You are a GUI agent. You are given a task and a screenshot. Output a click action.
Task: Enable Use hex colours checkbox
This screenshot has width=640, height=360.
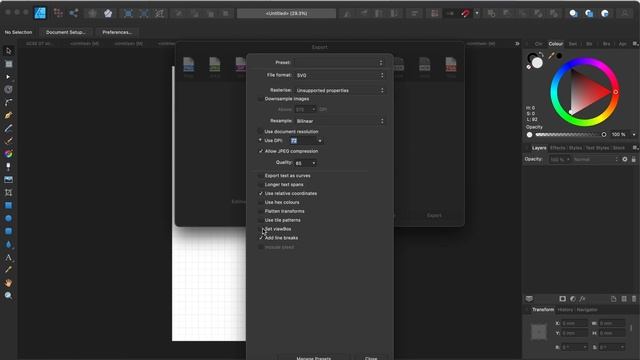tap(260, 202)
